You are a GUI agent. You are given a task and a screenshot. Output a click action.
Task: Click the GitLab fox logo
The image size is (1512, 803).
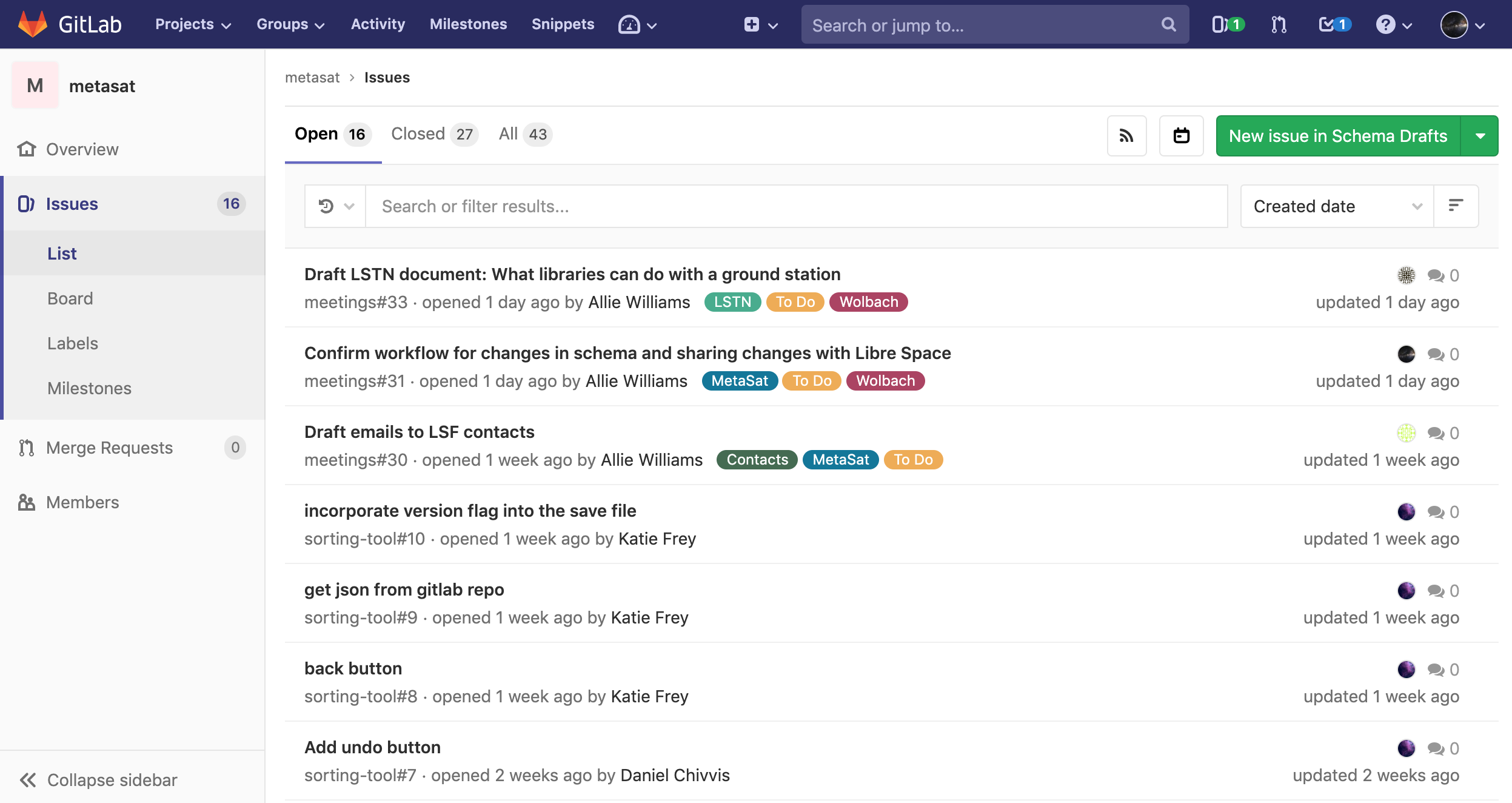click(32, 24)
